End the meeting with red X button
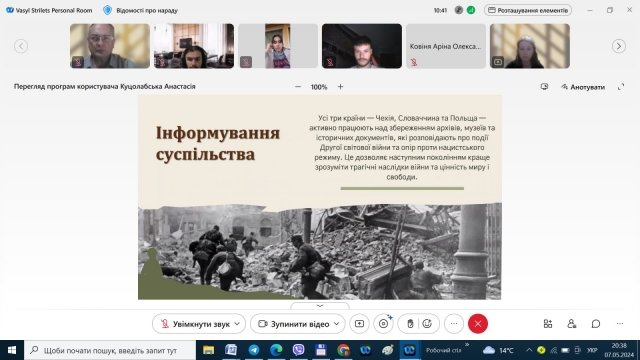 (478, 324)
